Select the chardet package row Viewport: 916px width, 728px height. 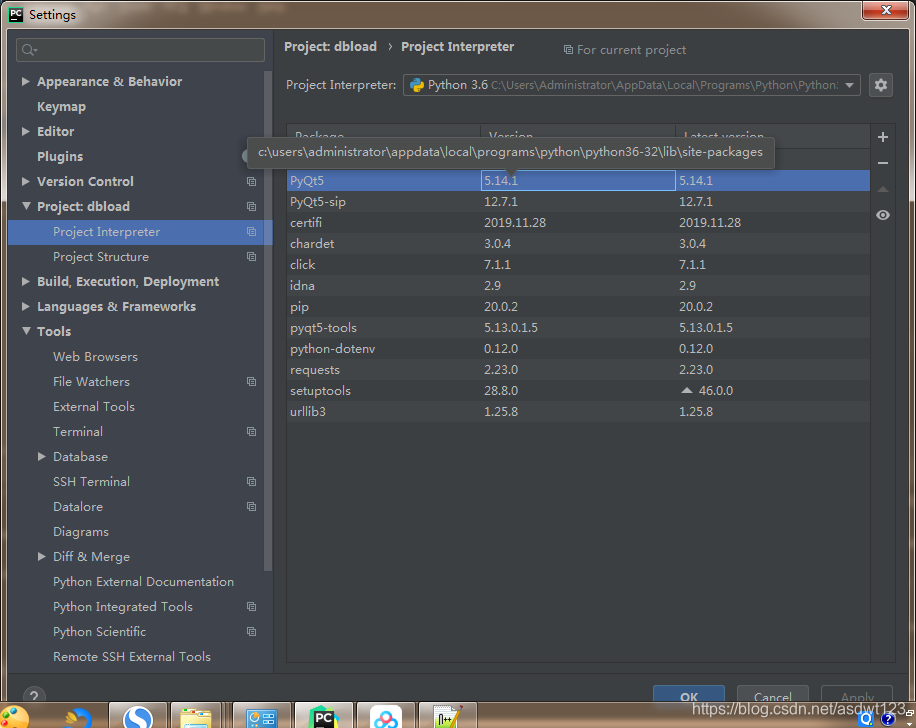coord(578,244)
